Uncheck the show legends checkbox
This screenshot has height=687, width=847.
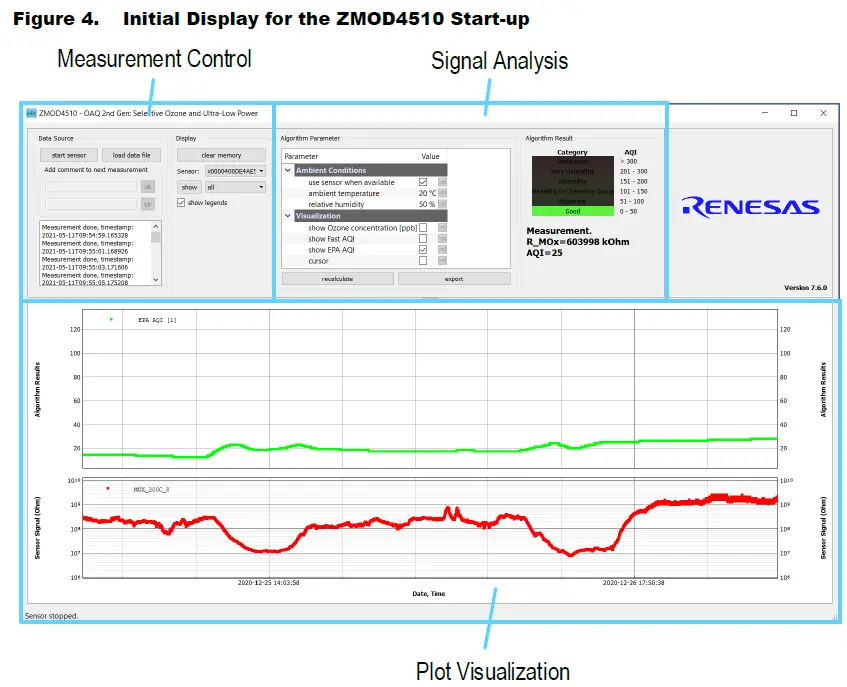(x=180, y=202)
